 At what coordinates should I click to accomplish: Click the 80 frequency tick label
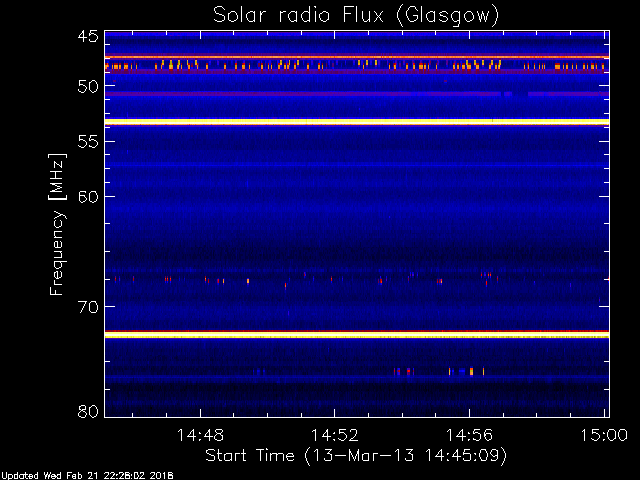[x=88, y=411]
